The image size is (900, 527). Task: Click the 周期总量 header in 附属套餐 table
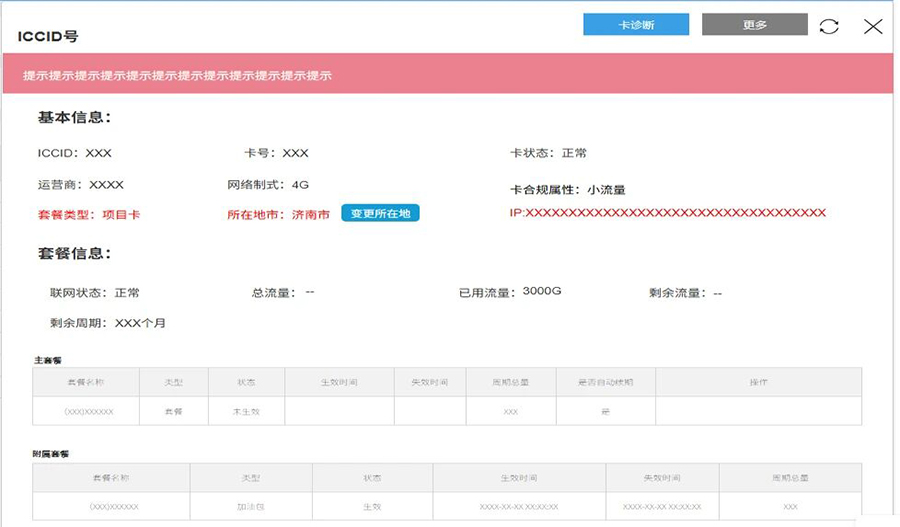pyautogui.click(x=790, y=478)
